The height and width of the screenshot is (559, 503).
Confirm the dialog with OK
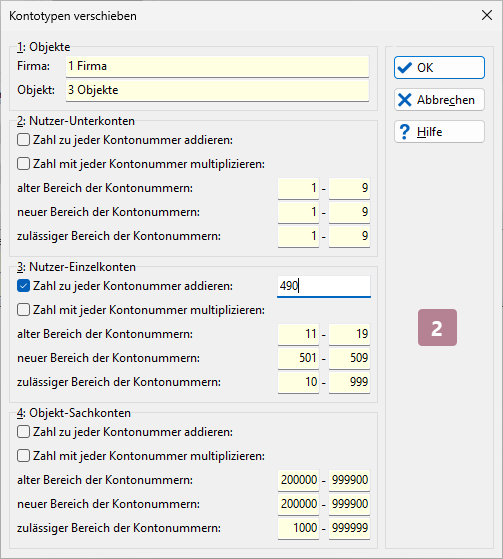click(439, 67)
